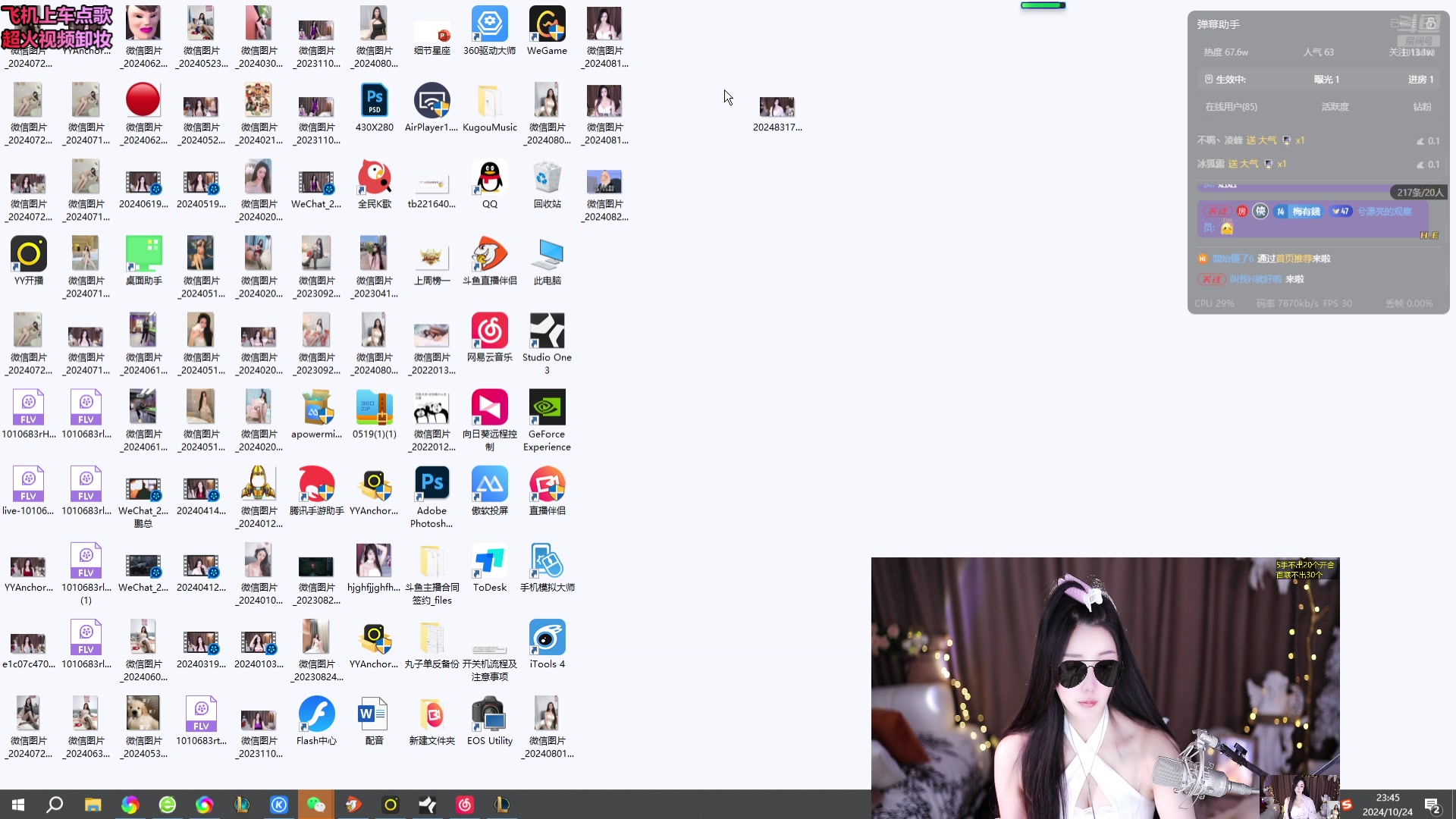Click 关注 next to 叫我H就好啦

(x=1212, y=279)
